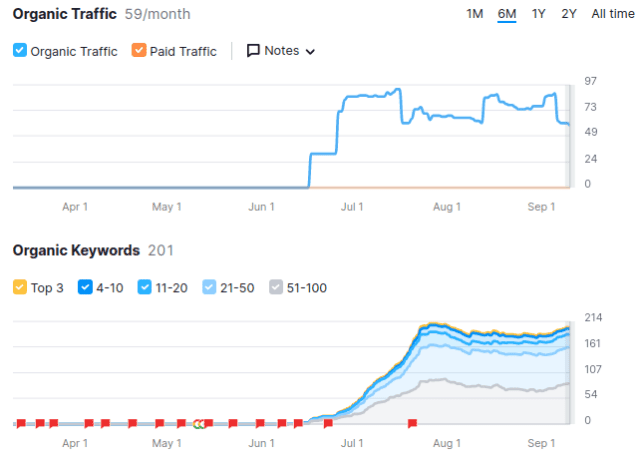
Task: Click the Notes speech bubble icon
Action: (x=253, y=51)
